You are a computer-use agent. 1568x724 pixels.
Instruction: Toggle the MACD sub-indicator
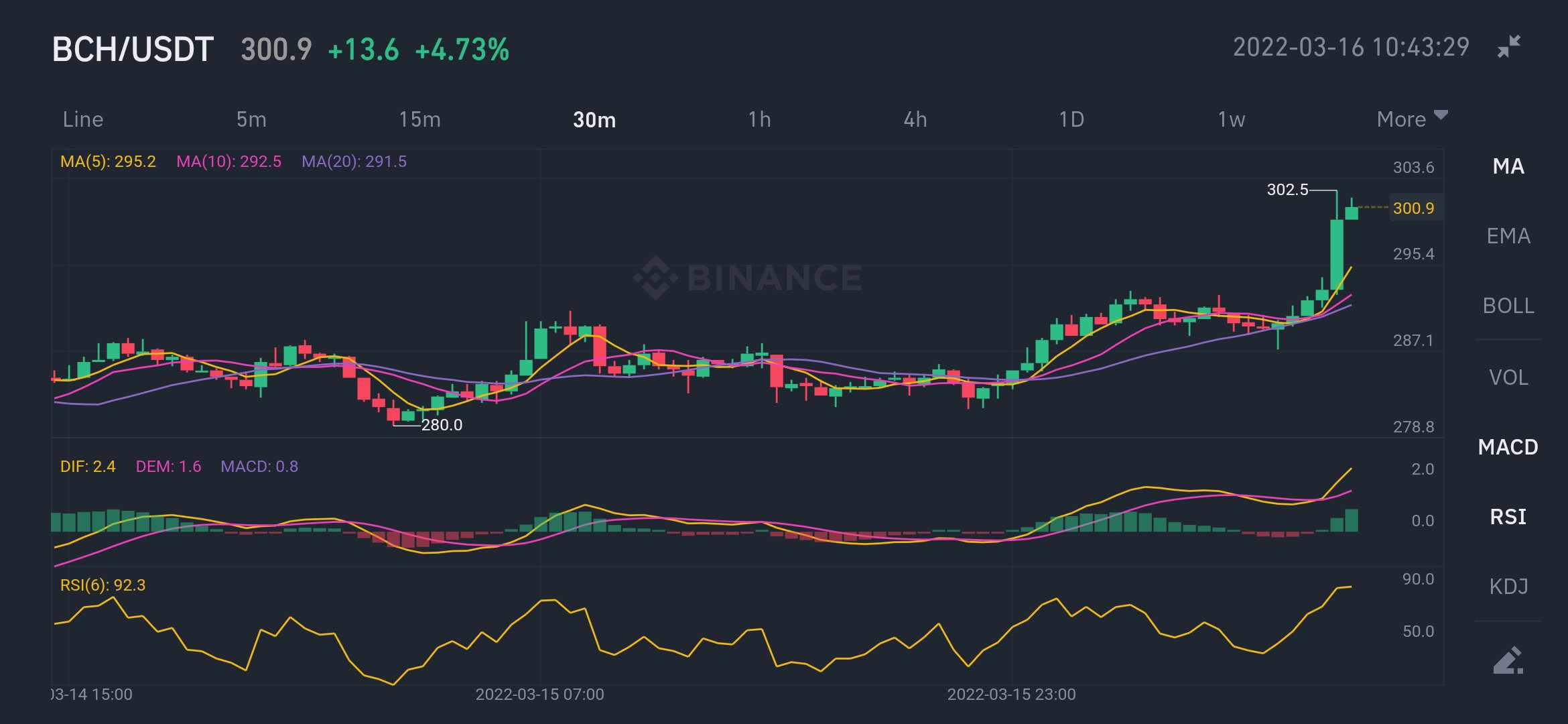[1508, 447]
